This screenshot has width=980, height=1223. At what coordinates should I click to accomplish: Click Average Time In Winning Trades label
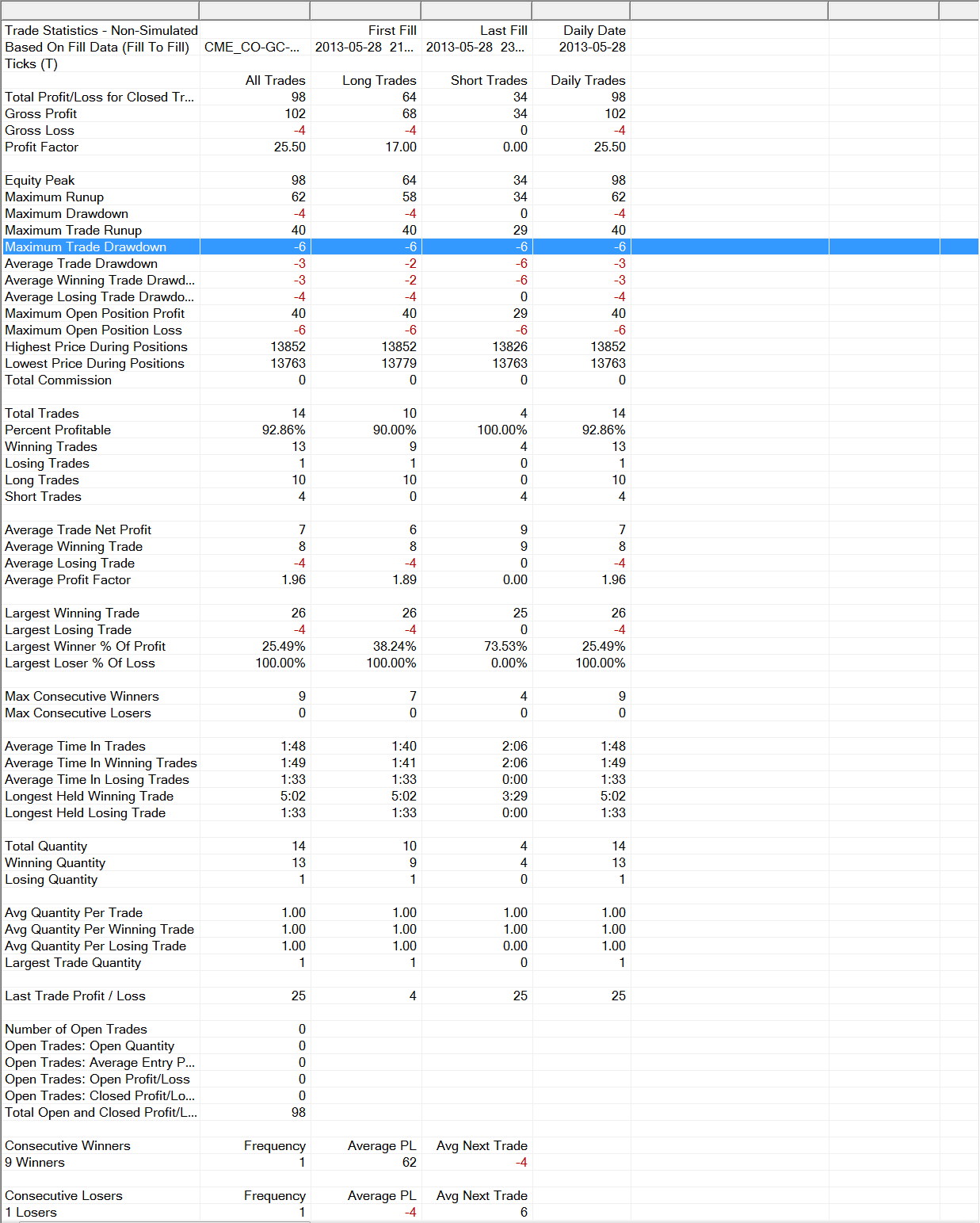point(101,762)
